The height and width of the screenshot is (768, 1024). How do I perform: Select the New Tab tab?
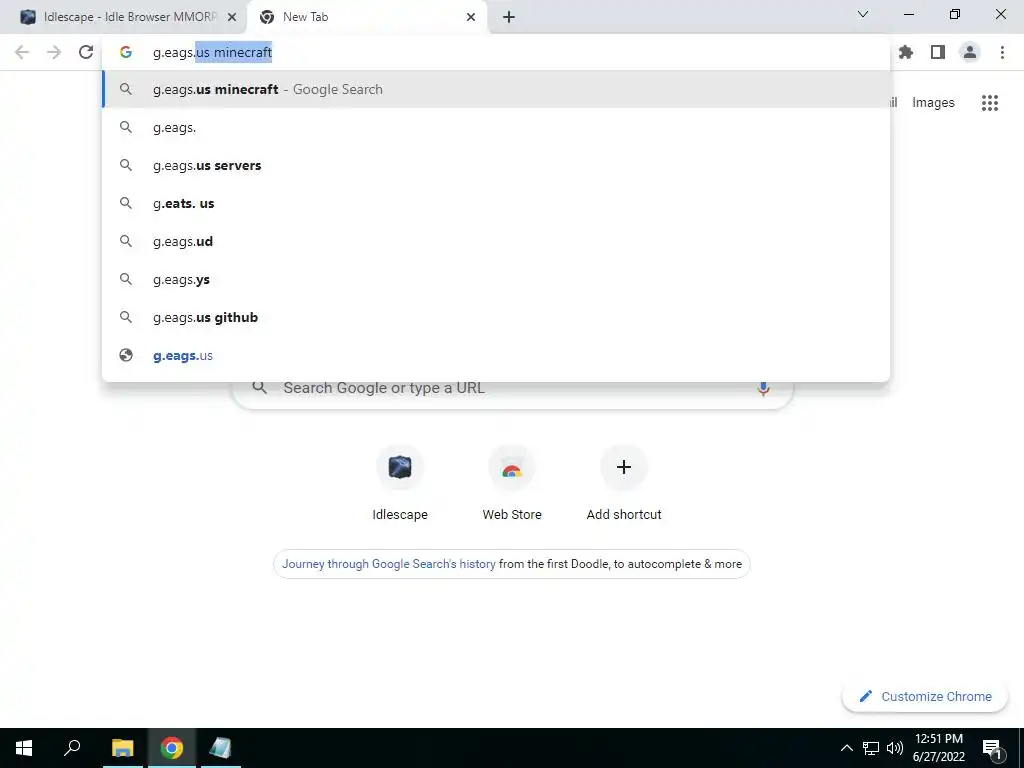point(366,17)
